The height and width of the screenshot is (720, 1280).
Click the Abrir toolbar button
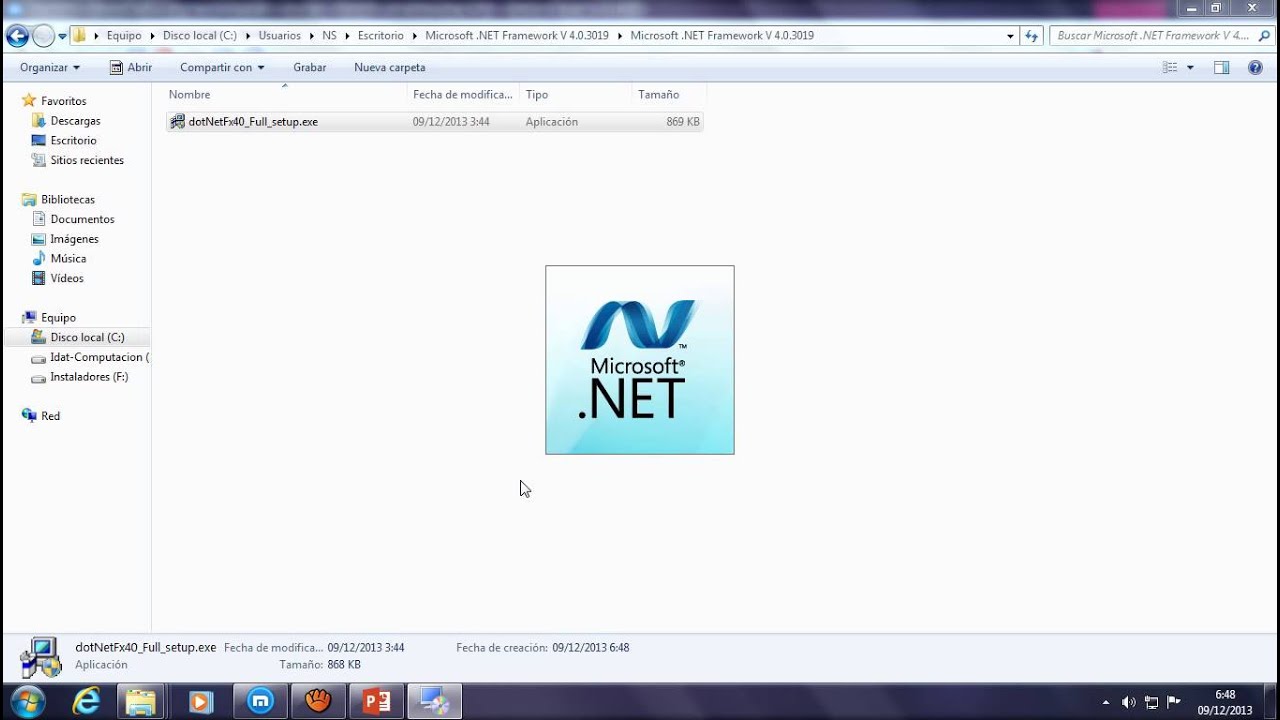[x=131, y=67]
